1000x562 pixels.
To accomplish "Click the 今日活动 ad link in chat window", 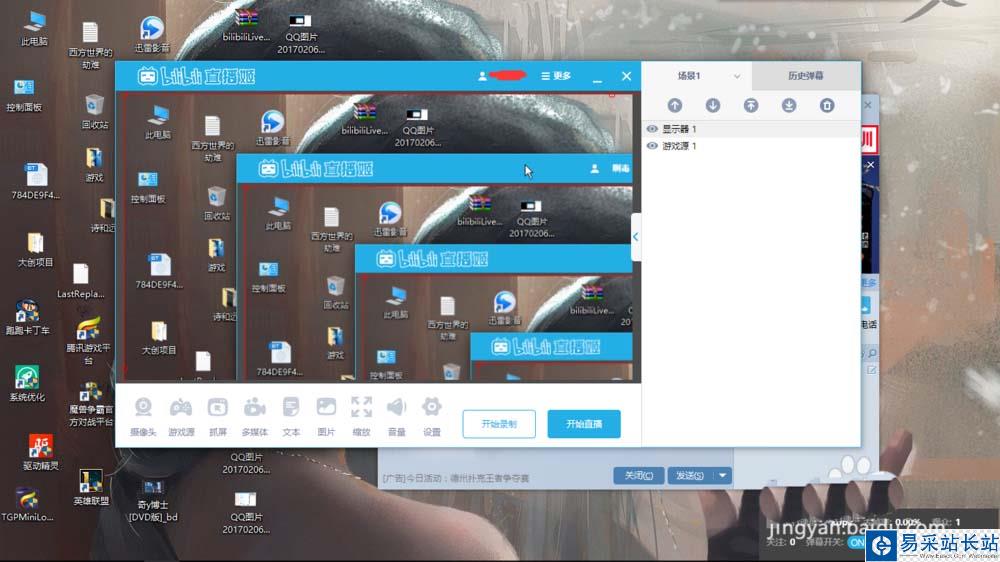I will (455, 478).
